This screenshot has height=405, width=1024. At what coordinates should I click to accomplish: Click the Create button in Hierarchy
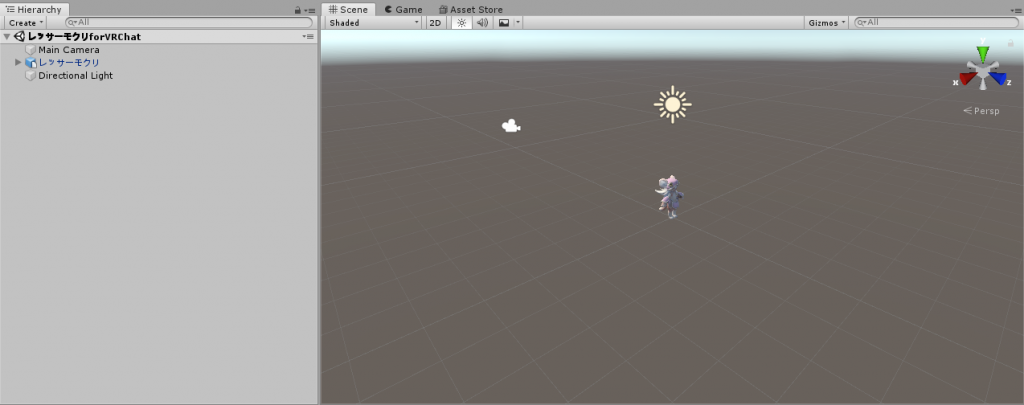coord(25,22)
